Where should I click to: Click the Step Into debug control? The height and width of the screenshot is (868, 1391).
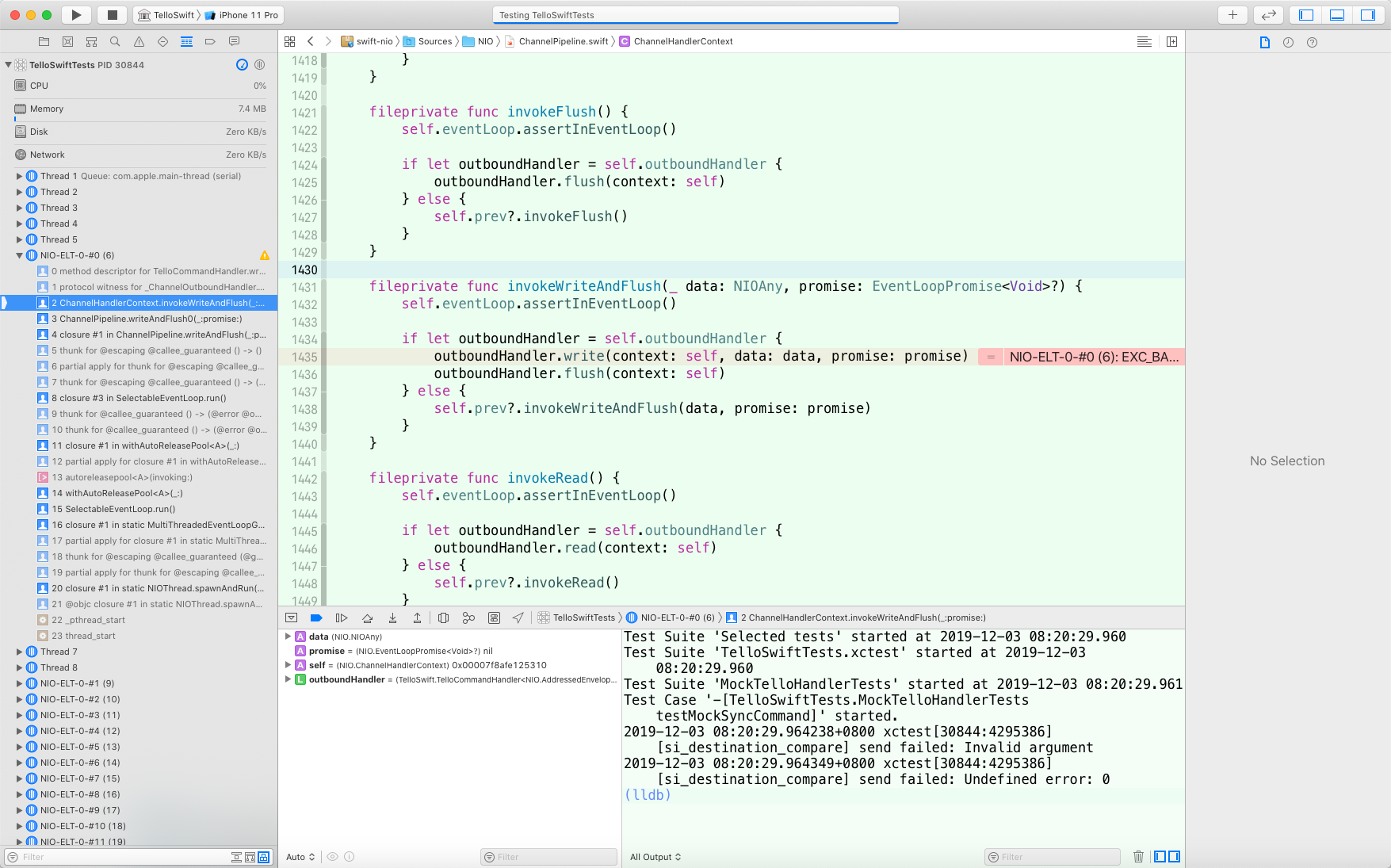(393, 618)
